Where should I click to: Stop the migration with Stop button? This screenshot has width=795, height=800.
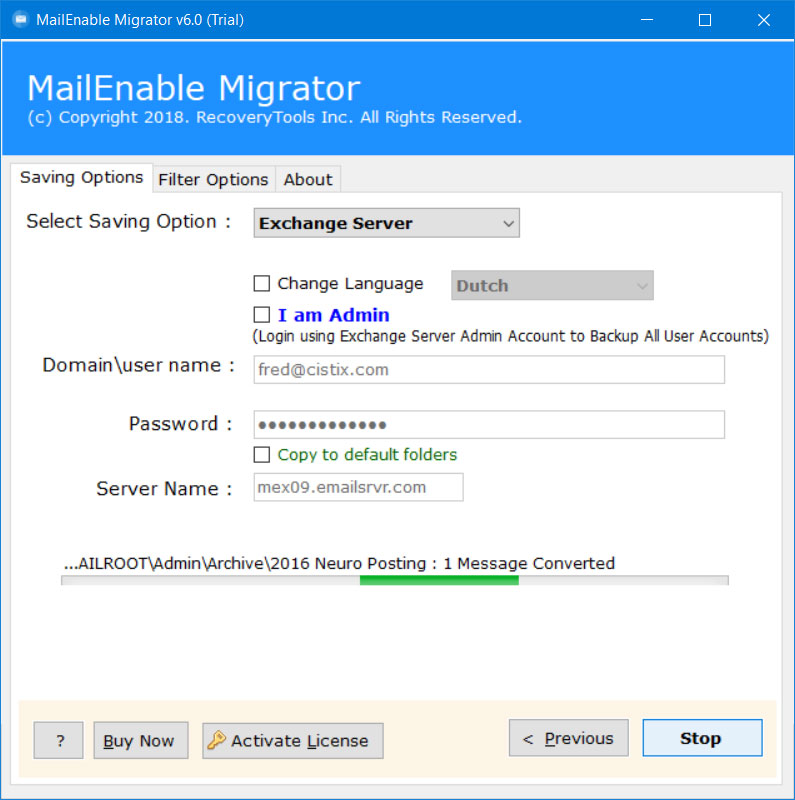[x=702, y=738]
